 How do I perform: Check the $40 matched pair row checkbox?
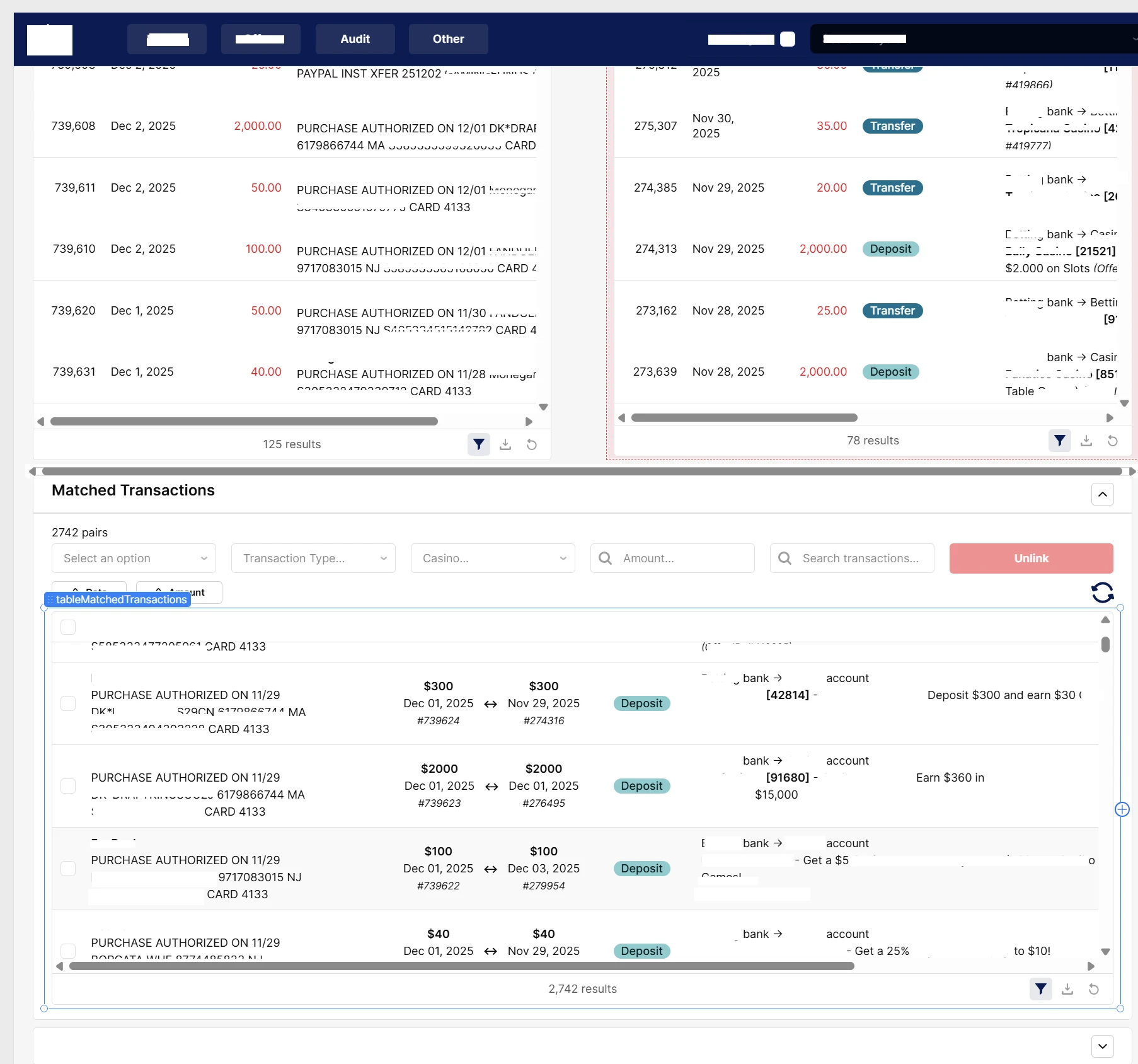pos(68,951)
